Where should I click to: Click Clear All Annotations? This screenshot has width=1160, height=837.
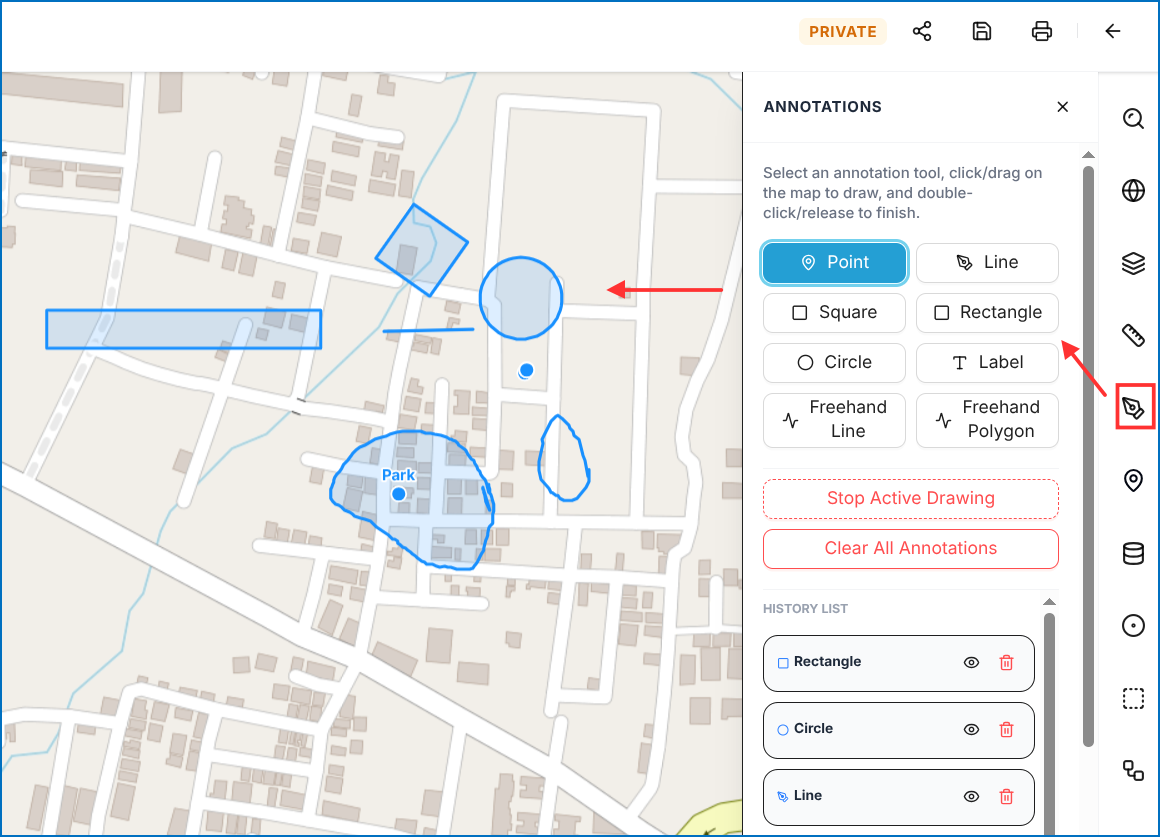coord(911,549)
